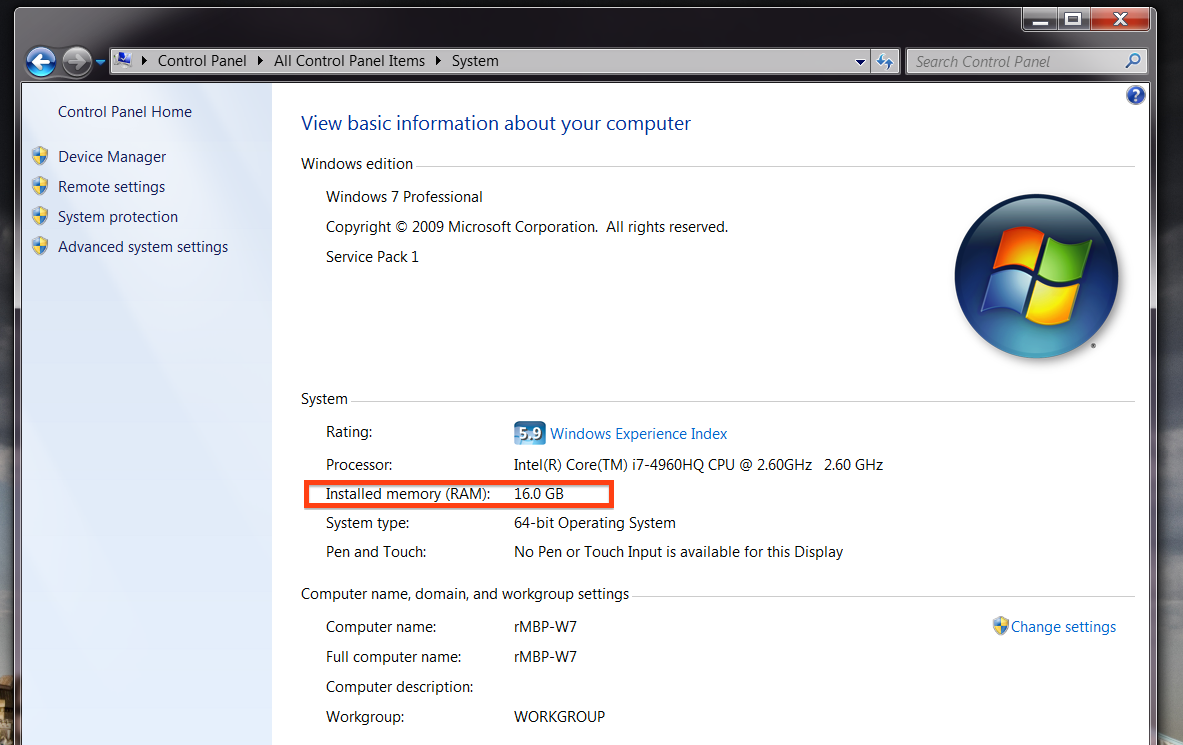This screenshot has width=1183, height=745.
Task: Click the Back navigation arrow button
Action: click(41, 61)
